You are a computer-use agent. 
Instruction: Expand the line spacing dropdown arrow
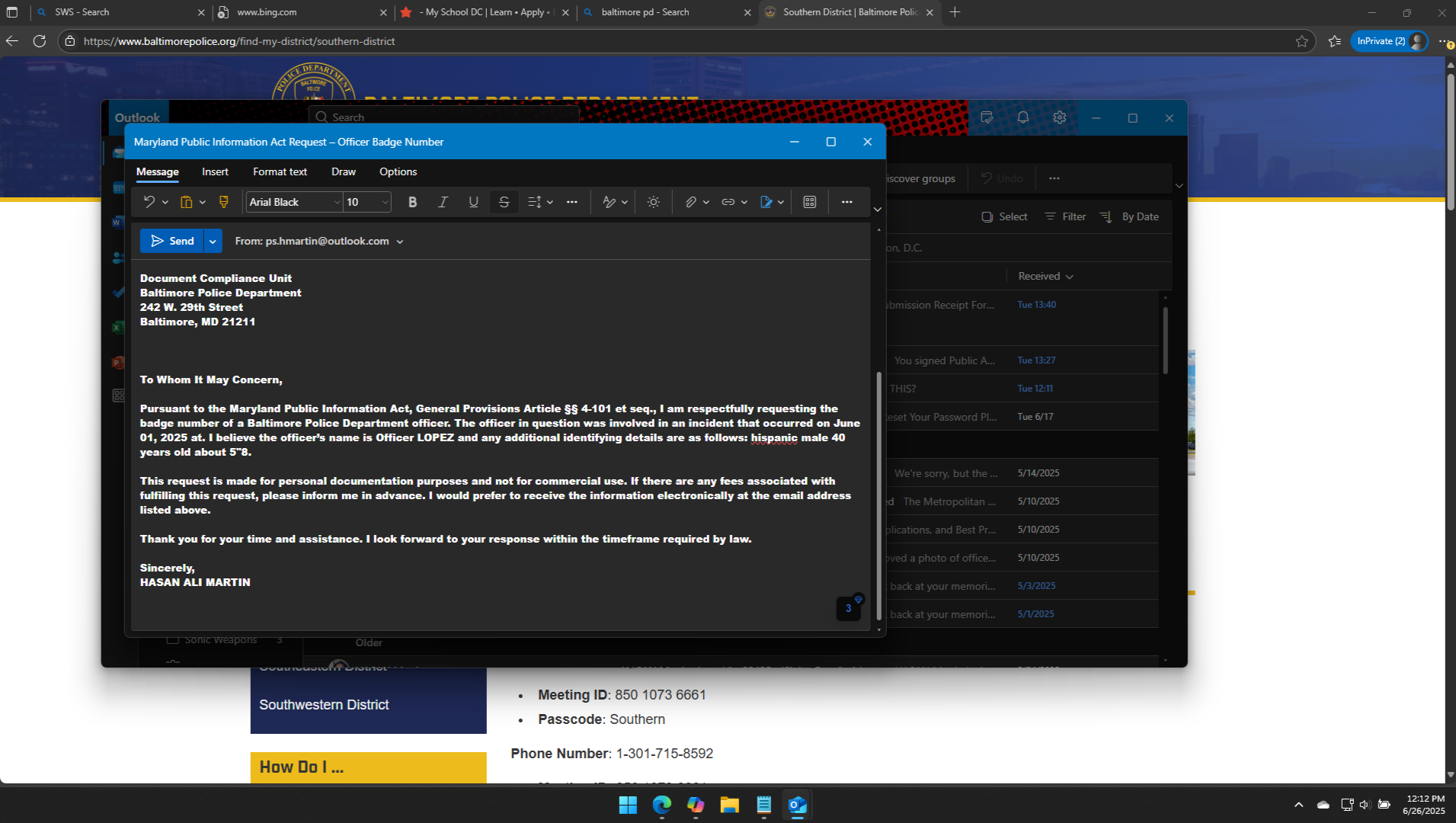pyautogui.click(x=550, y=202)
